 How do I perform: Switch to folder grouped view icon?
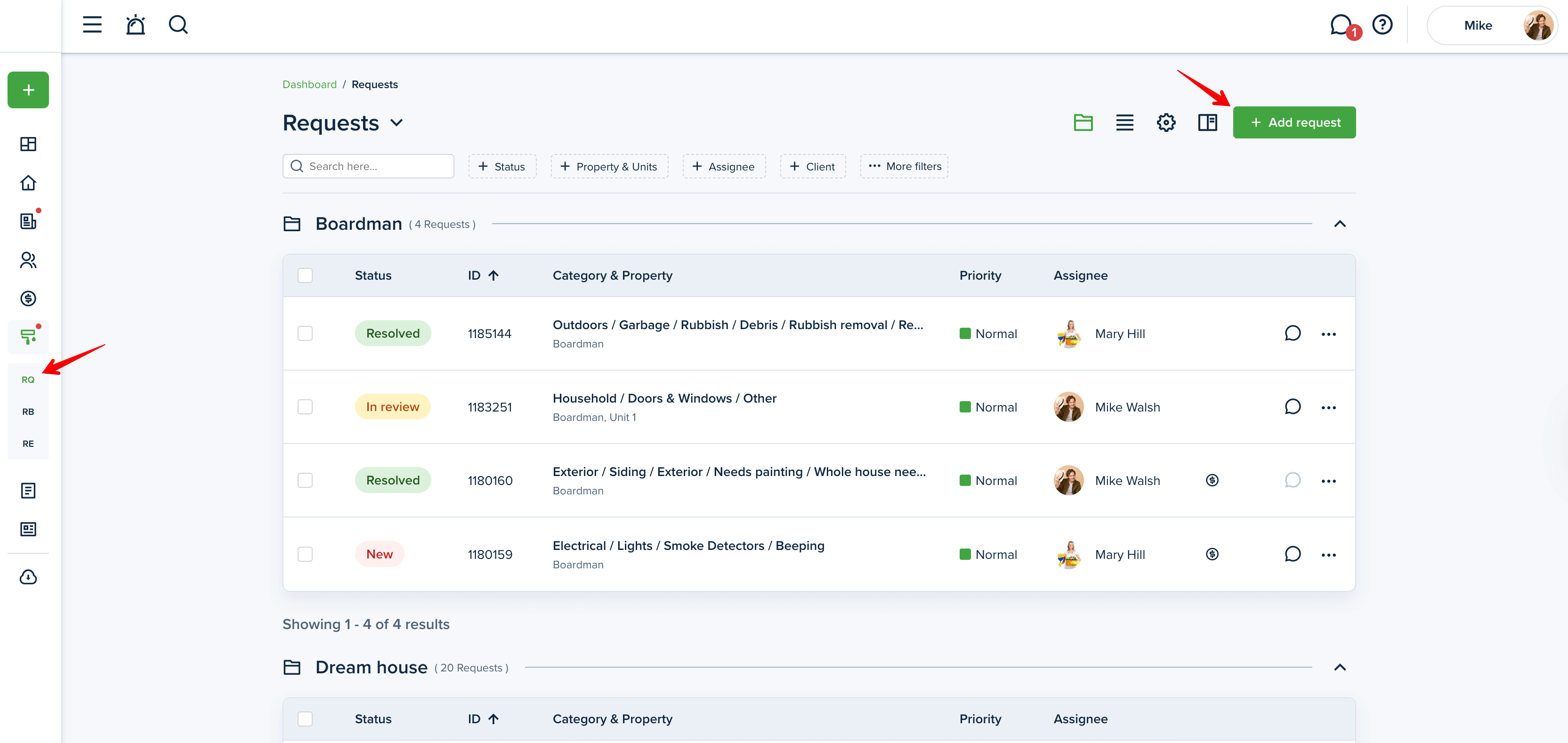[x=1083, y=122]
